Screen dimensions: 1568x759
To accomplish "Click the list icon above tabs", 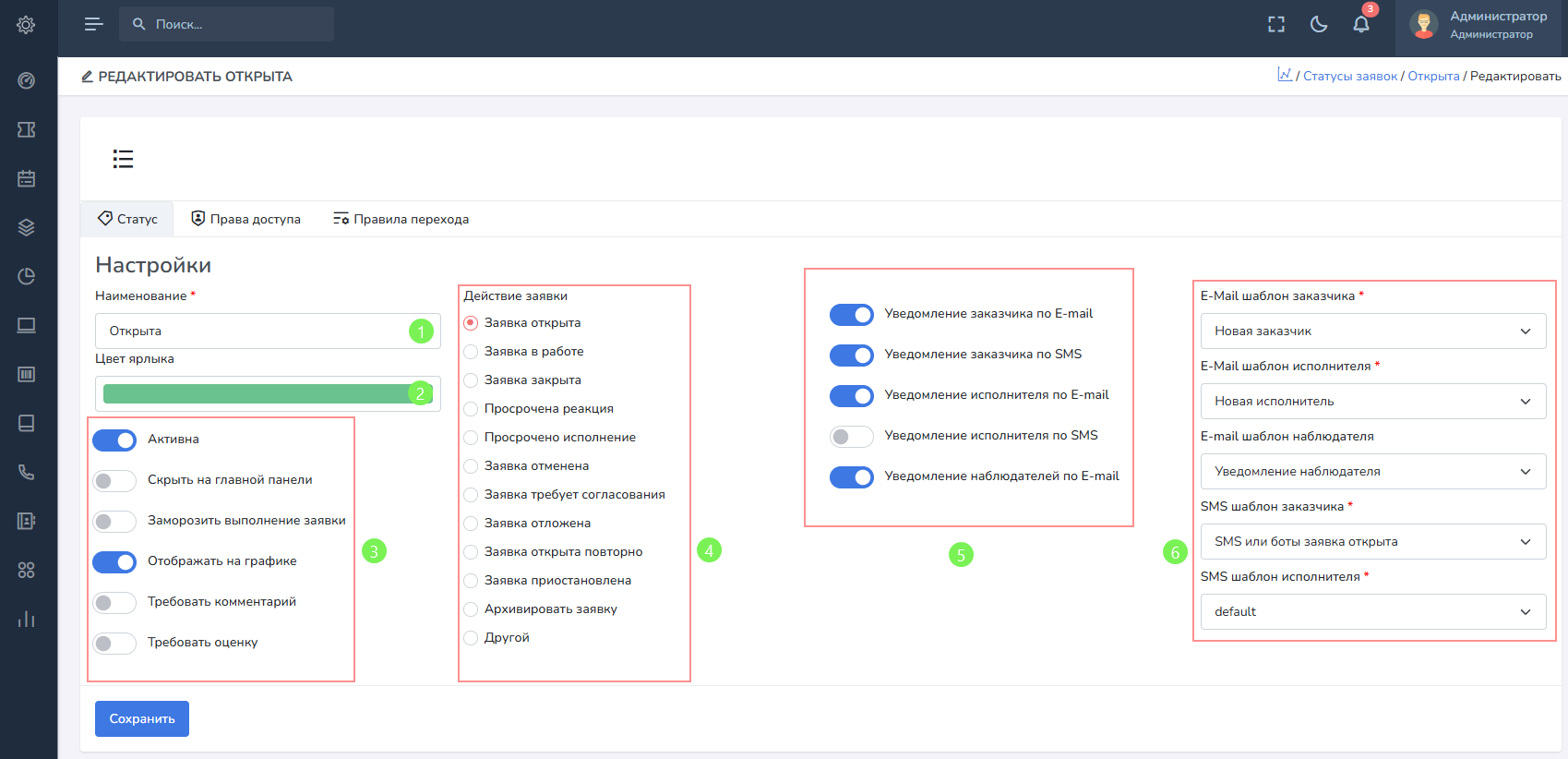I will click(x=123, y=159).
